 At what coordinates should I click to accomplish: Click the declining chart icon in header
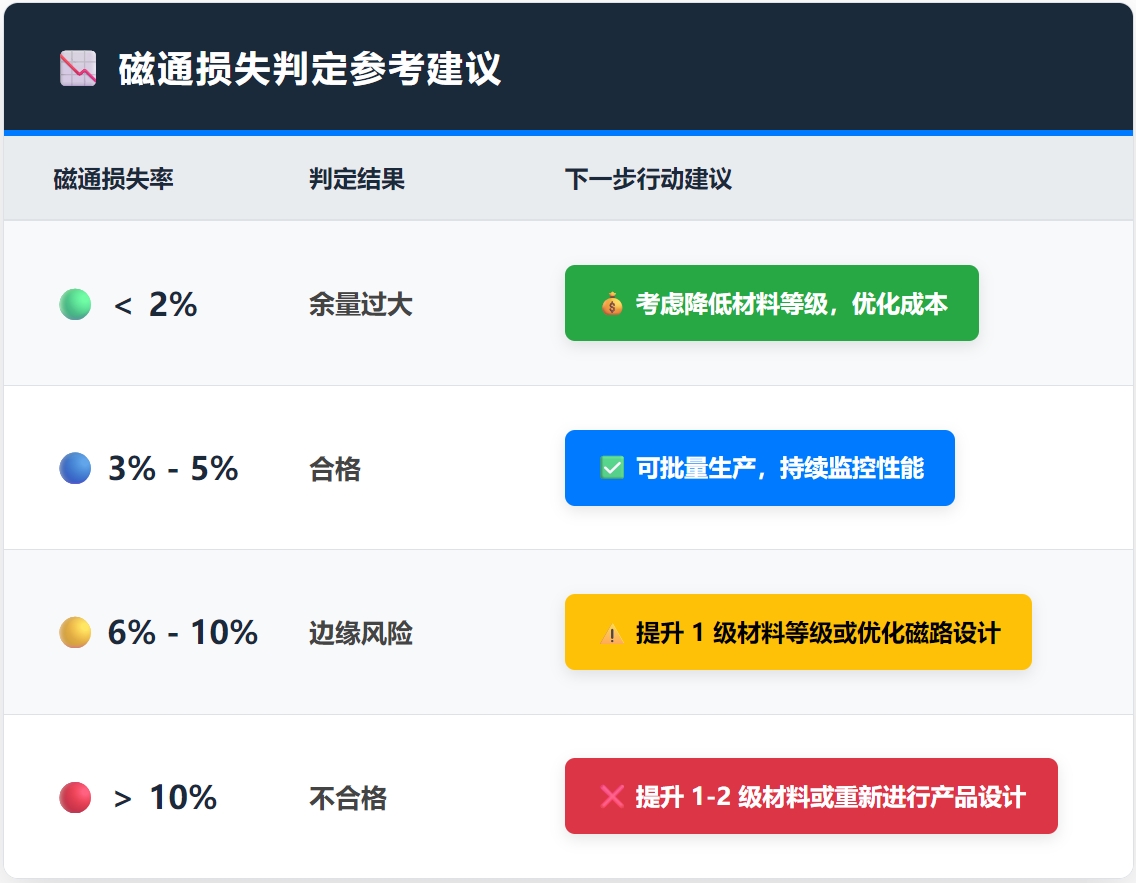click(77, 69)
